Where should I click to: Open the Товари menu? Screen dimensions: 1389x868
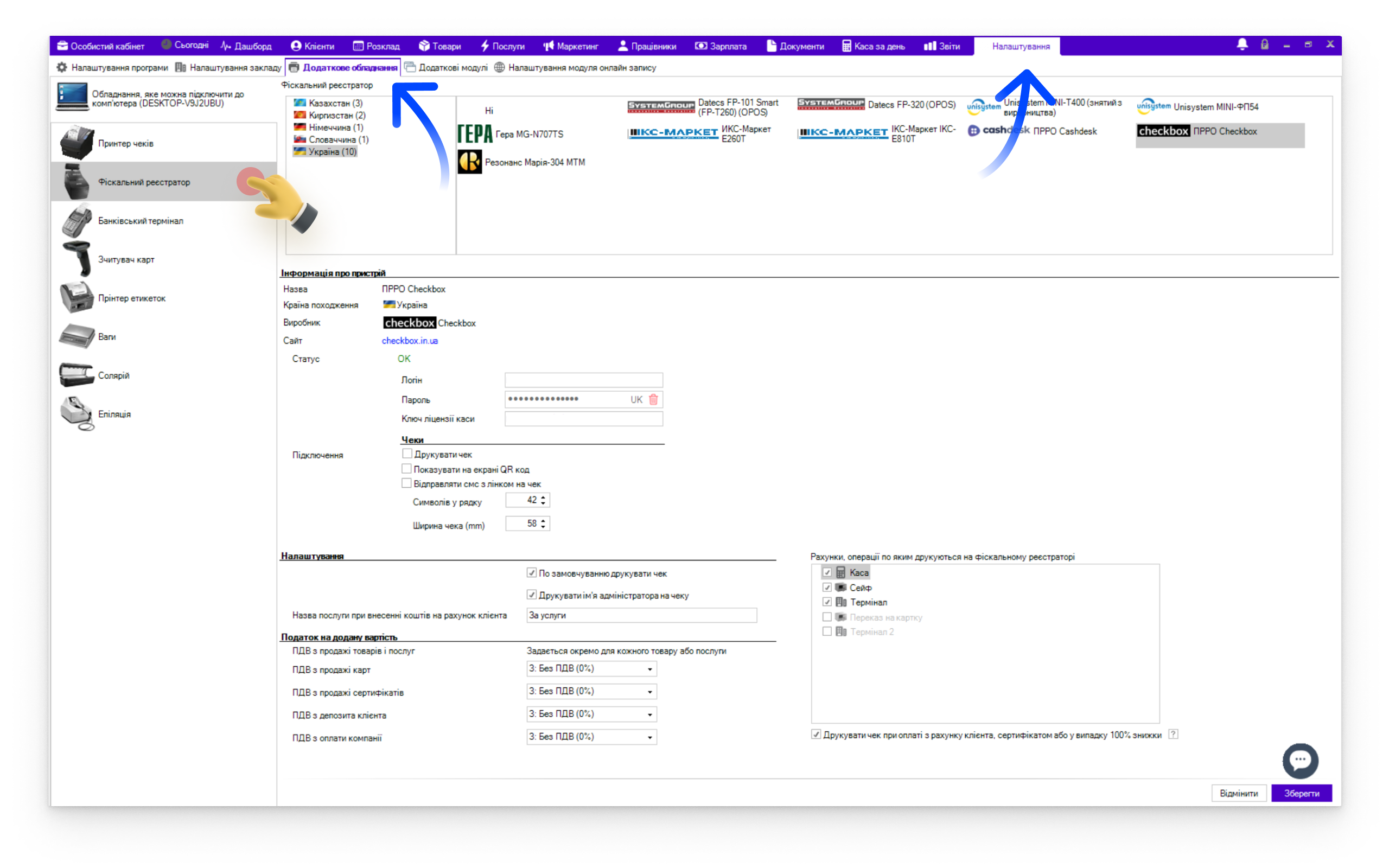pos(439,46)
